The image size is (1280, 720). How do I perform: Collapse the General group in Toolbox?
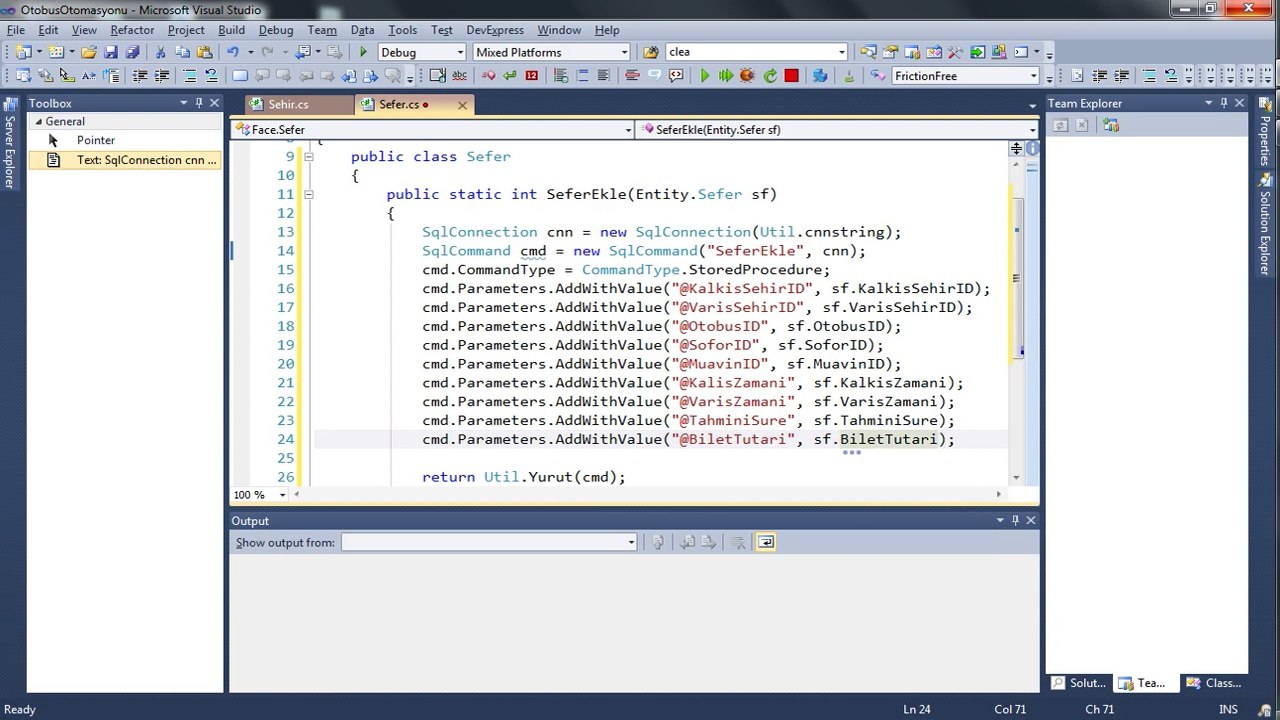(38, 122)
